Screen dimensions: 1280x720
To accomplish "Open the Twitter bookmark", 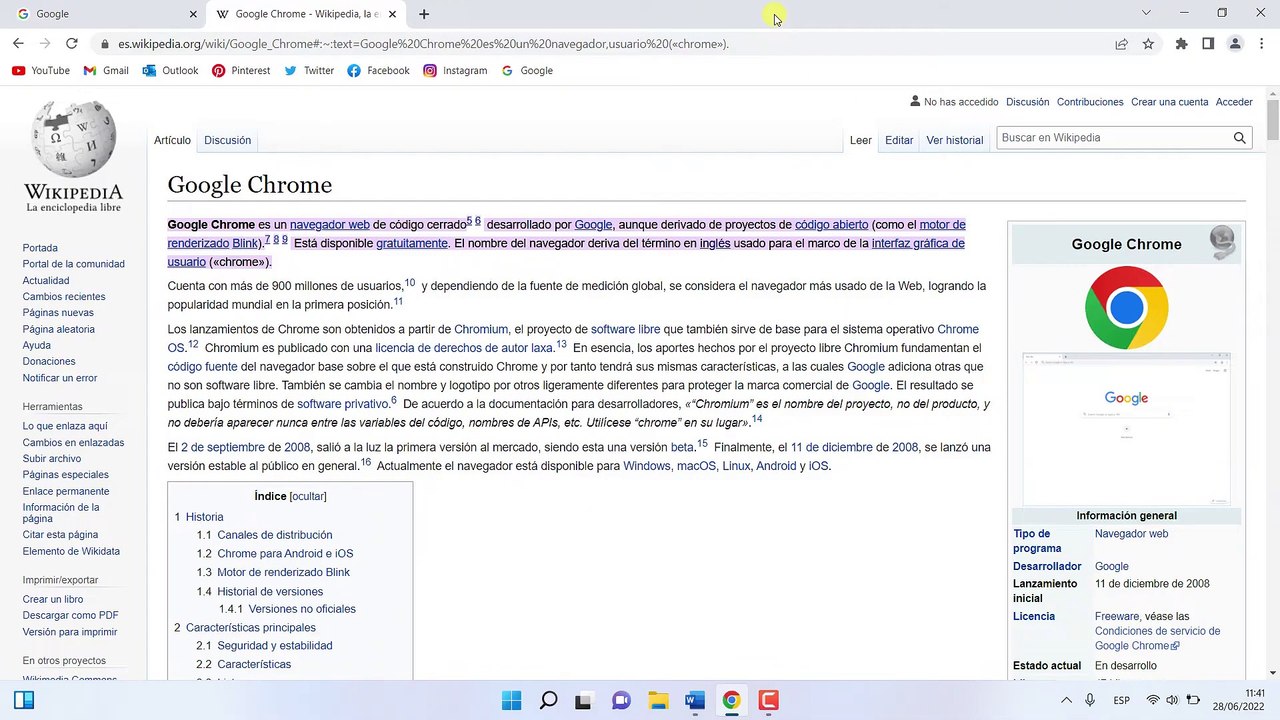I will point(309,71).
